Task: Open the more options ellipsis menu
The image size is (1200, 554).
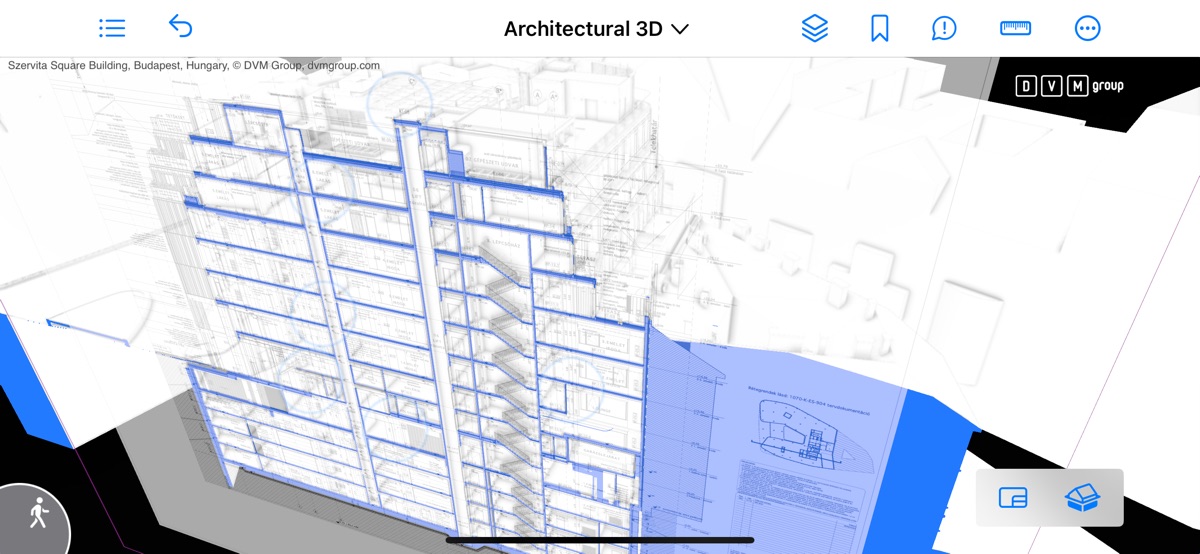Action: pyautogui.click(x=1087, y=28)
